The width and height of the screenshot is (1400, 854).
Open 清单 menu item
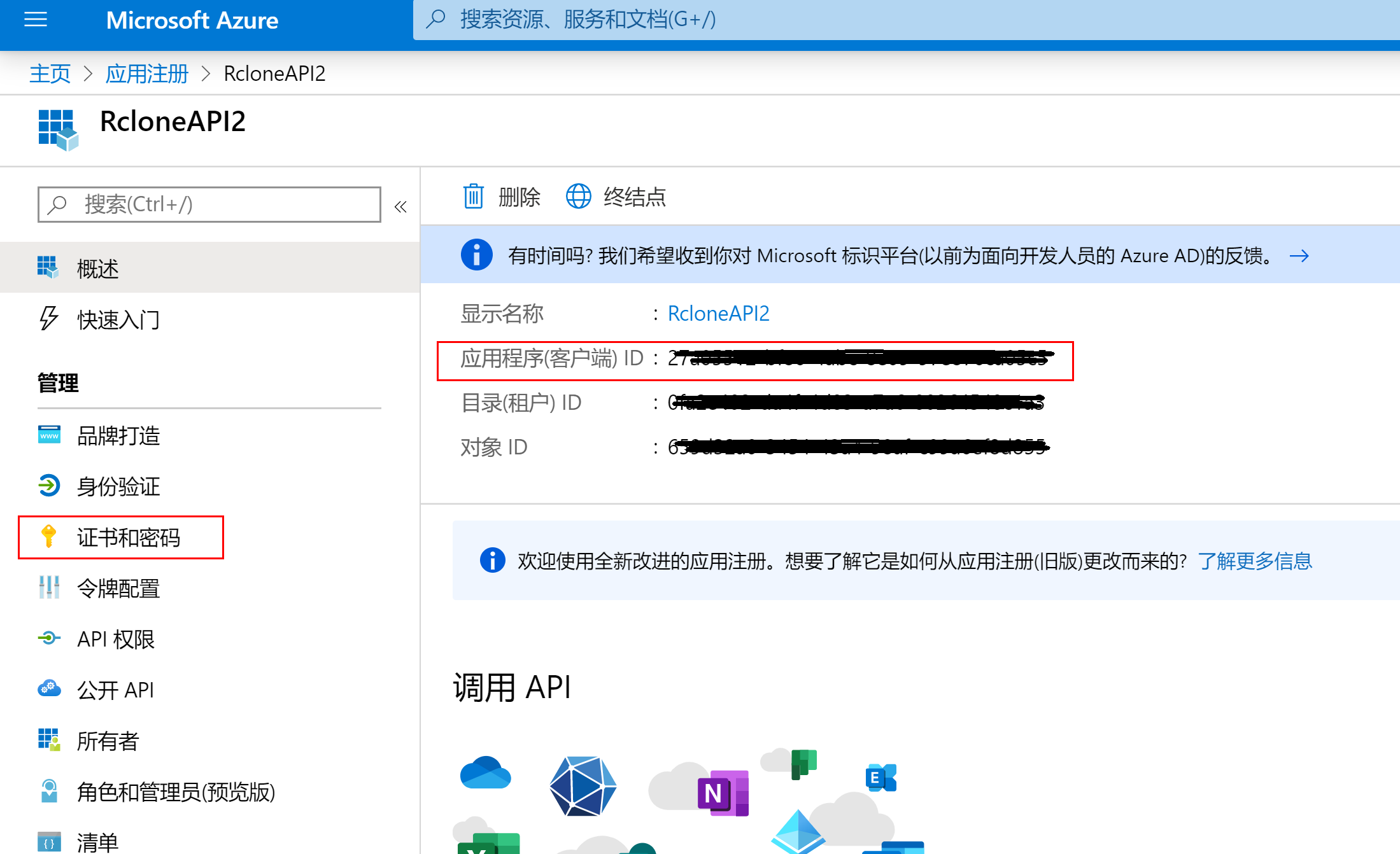tap(210, 841)
